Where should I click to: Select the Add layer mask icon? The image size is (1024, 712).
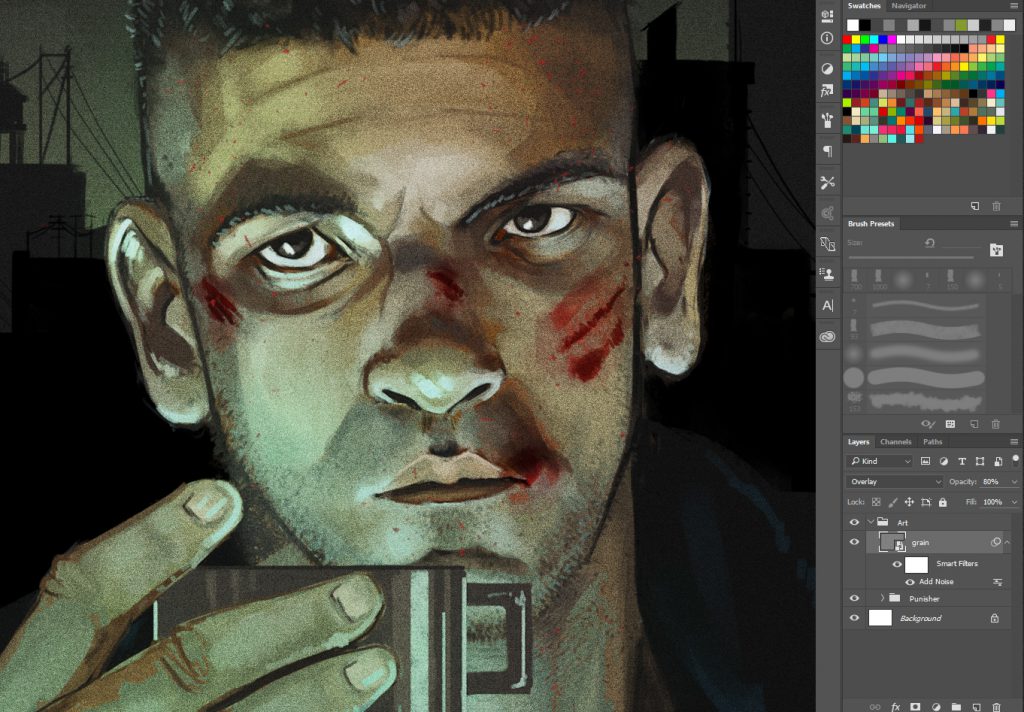[916, 707]
